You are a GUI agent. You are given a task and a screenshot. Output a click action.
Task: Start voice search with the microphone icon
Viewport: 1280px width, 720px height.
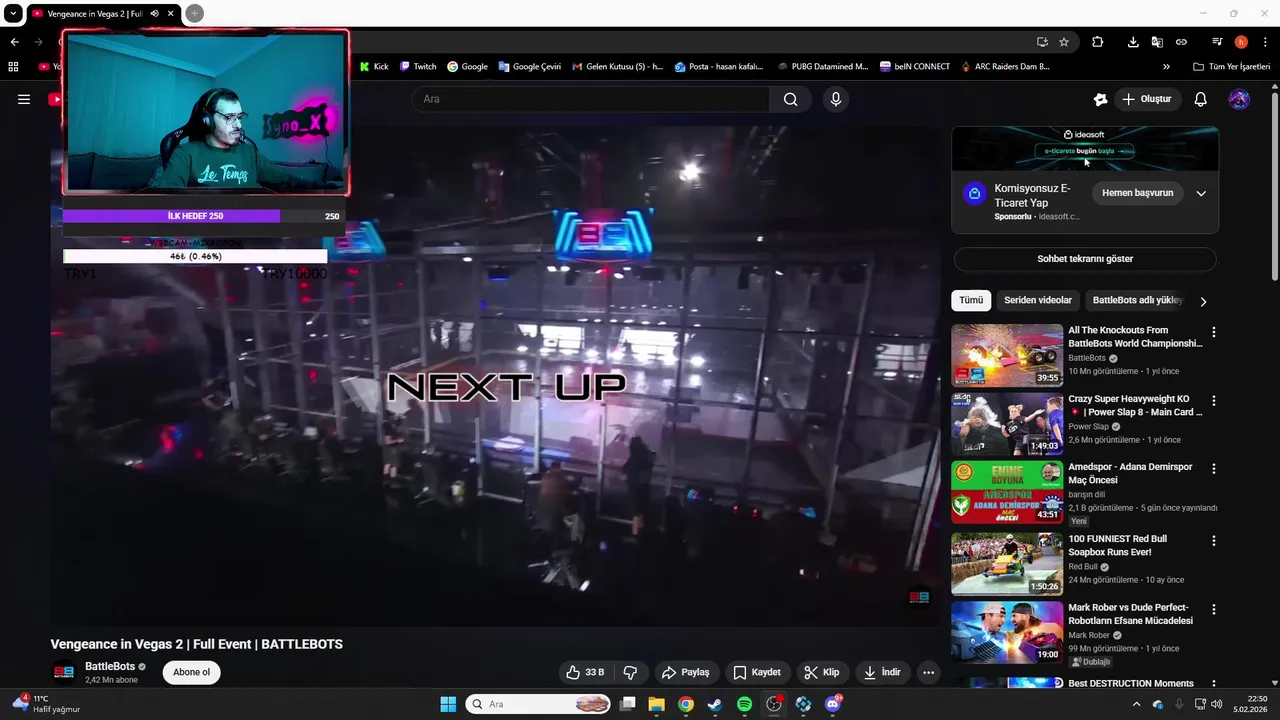[x=836, y=99]
